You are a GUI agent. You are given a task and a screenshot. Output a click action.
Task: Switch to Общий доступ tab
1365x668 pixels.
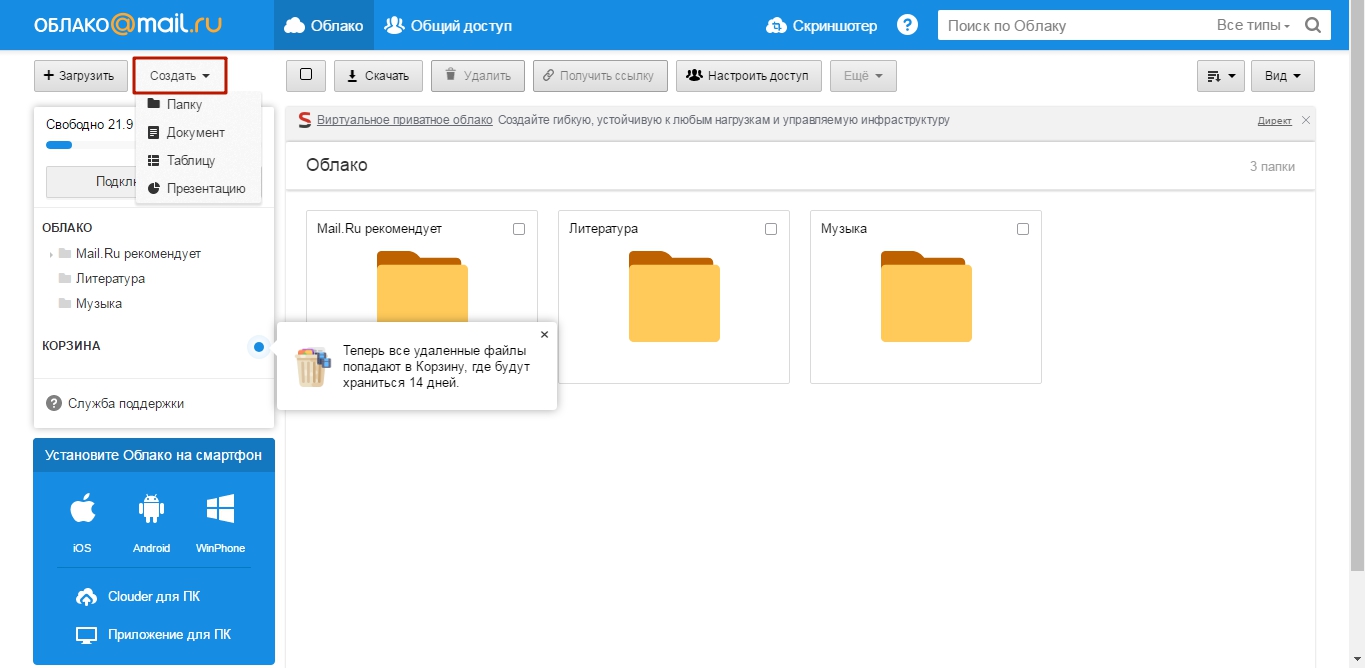(x=448, y=25)
